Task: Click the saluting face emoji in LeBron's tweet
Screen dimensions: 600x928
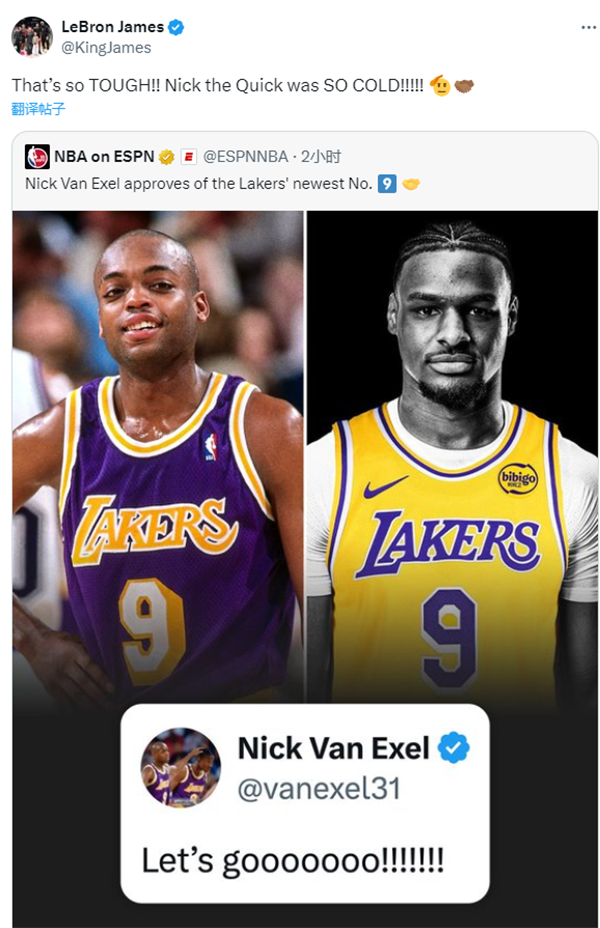Action: click(439, 86)
